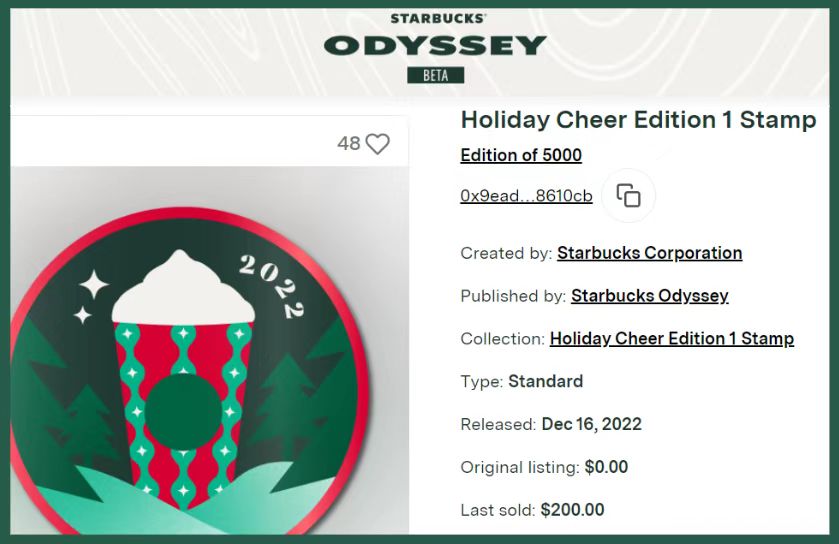Click the BETA badge under the Odyssey logo

coord(436,75)
